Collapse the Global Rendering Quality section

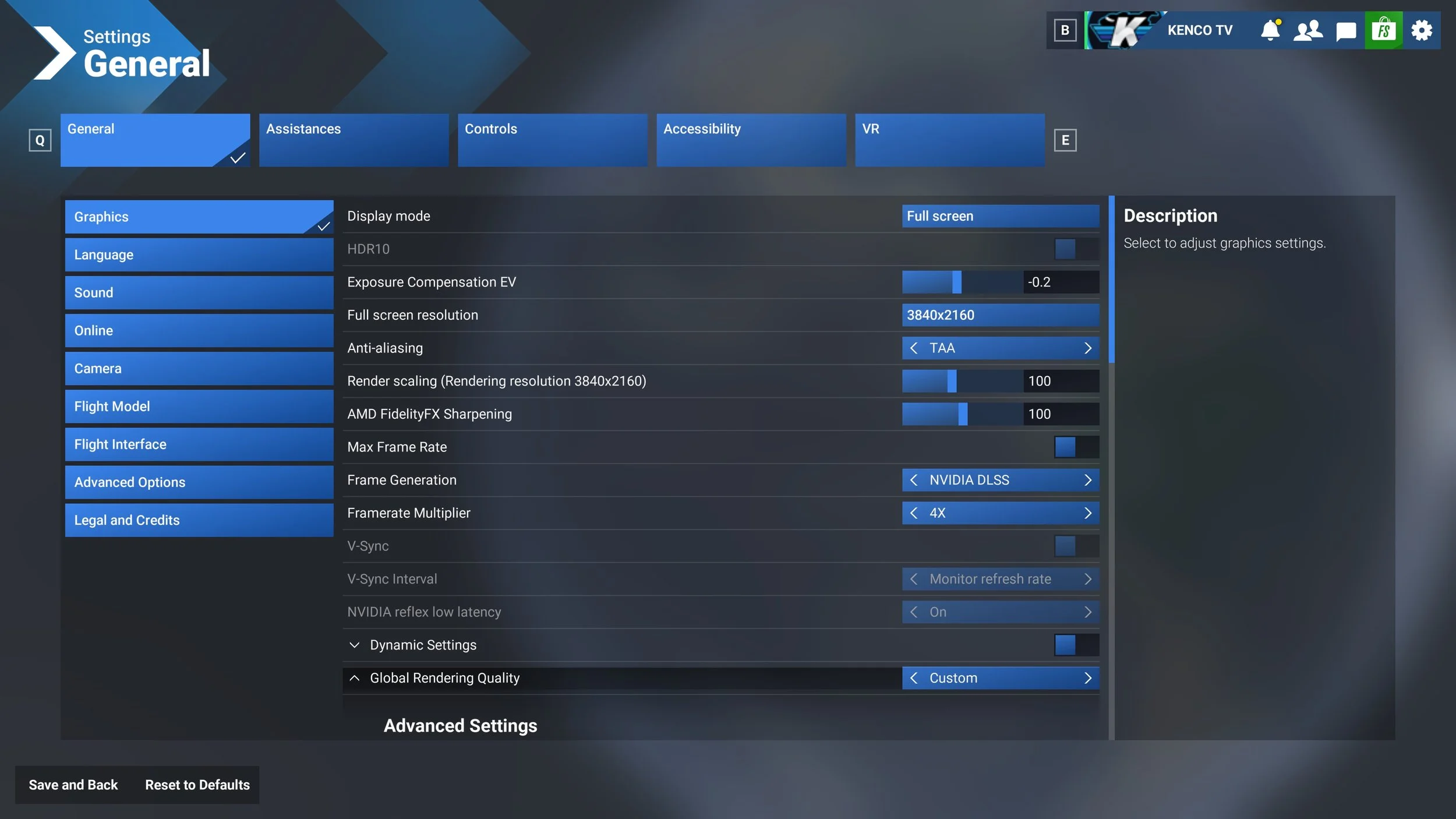(354, 678)
